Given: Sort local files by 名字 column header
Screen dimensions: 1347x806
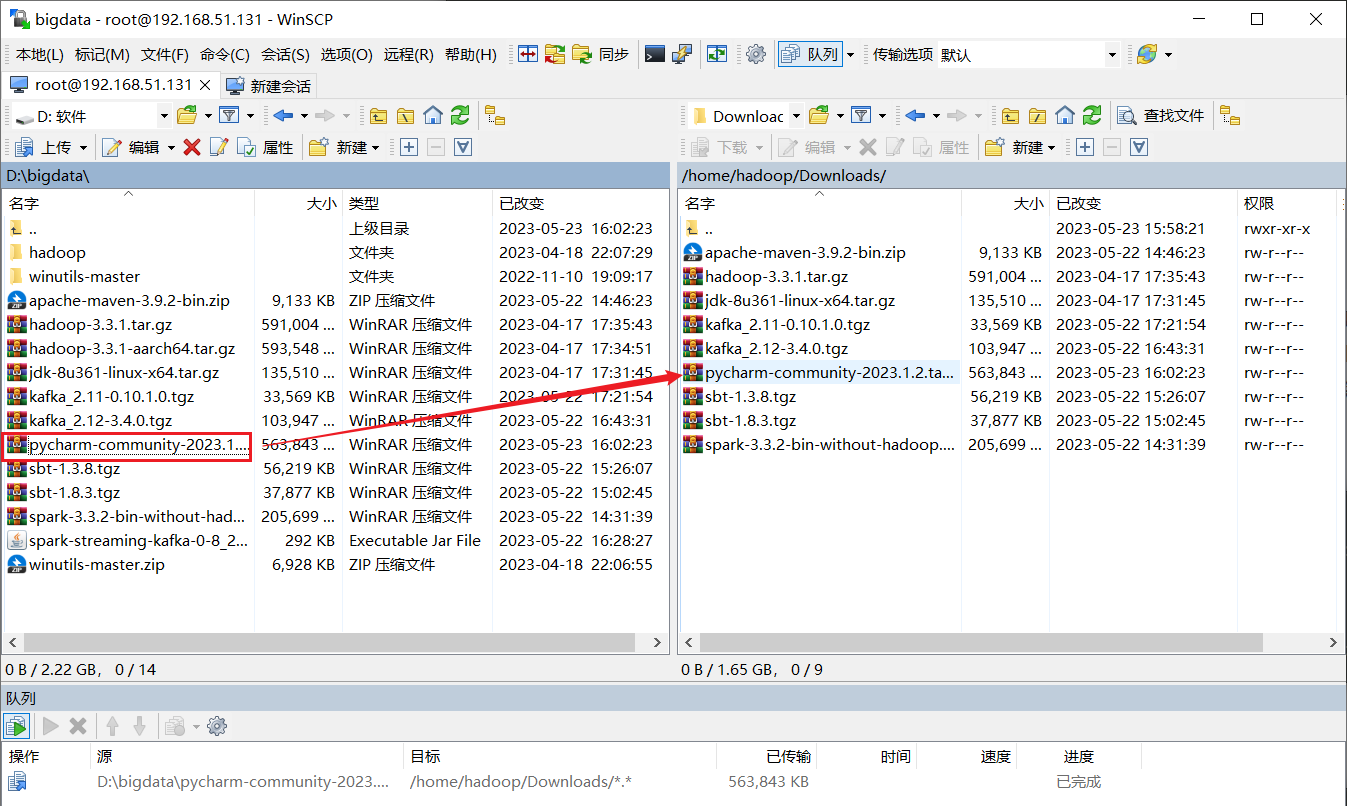Looking at the screenshot, I should 128,203.
